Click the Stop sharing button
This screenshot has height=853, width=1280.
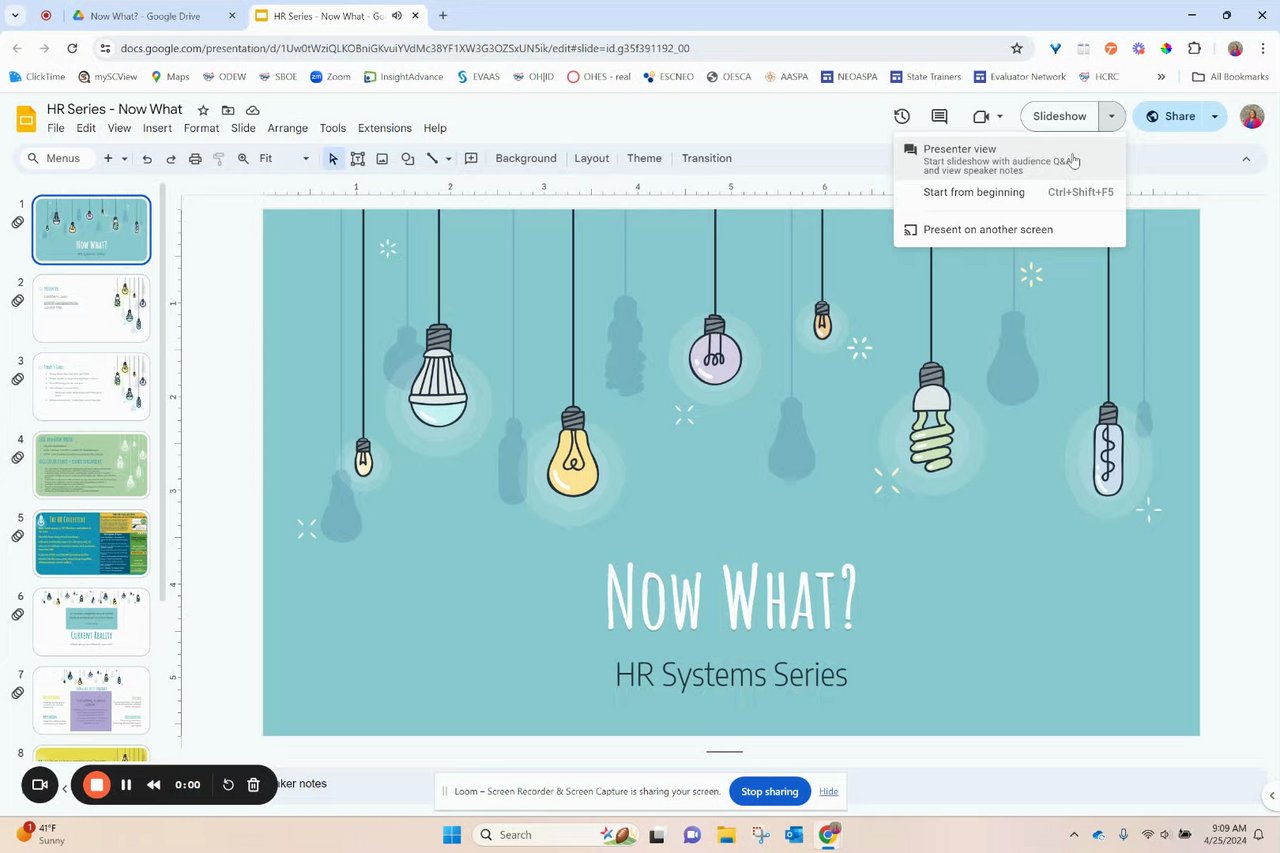[x=769, y=791]
